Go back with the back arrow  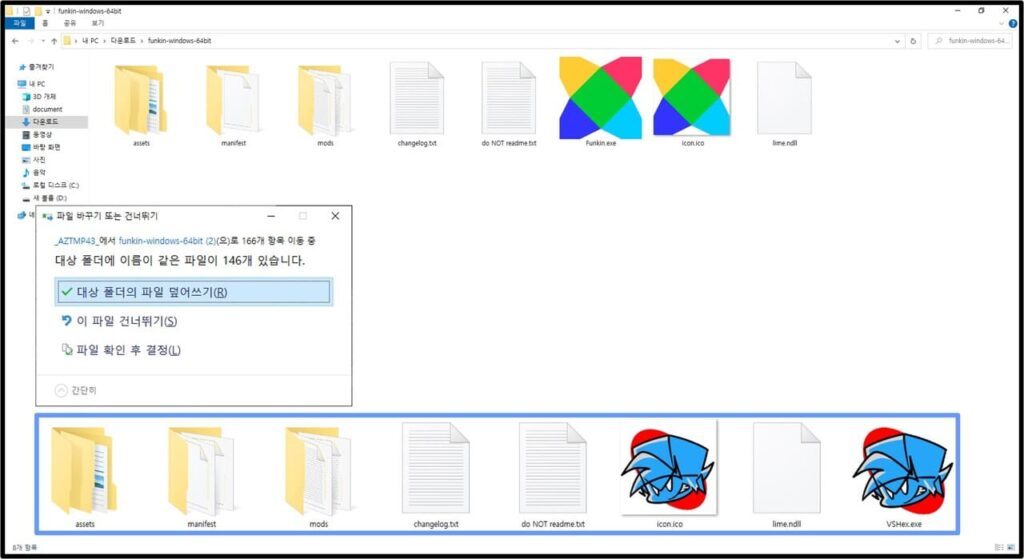tap(16, 40)
